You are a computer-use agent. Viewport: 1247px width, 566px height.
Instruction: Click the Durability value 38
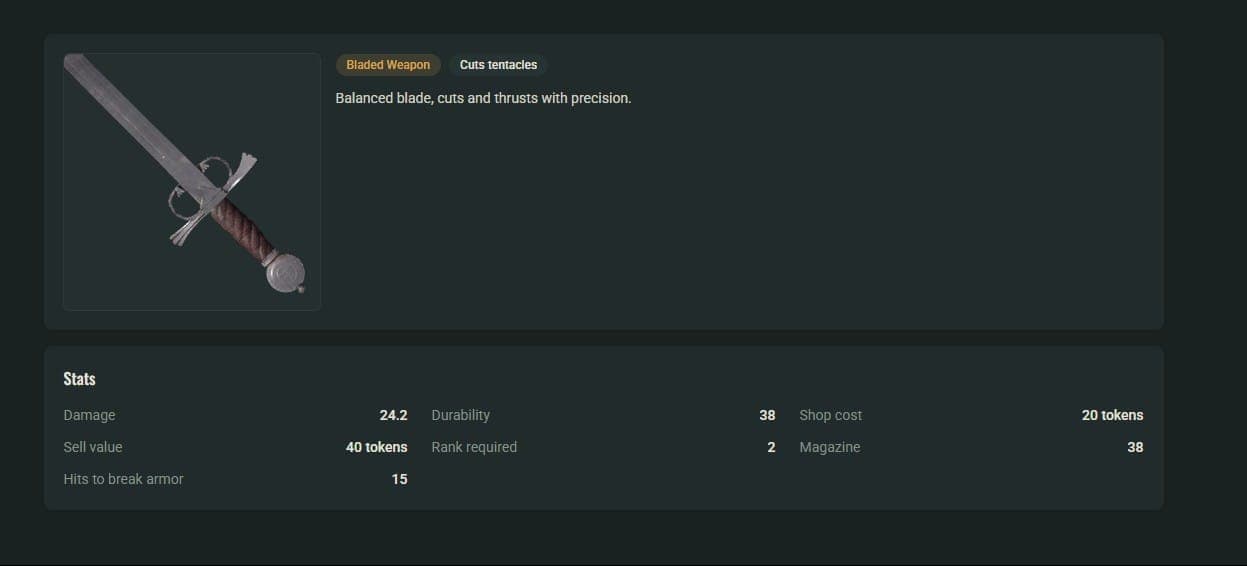pos(767,415)
